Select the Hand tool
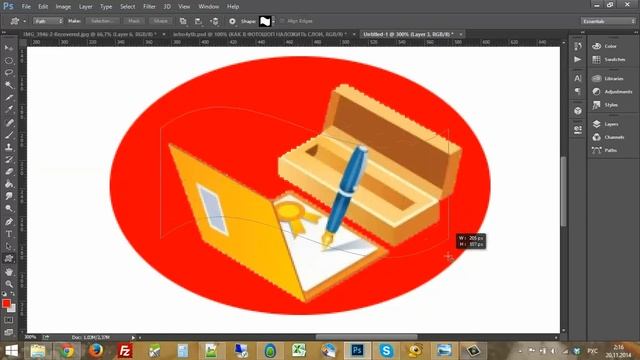This screenshot has height=360, width=640. [x=9, y=272]
